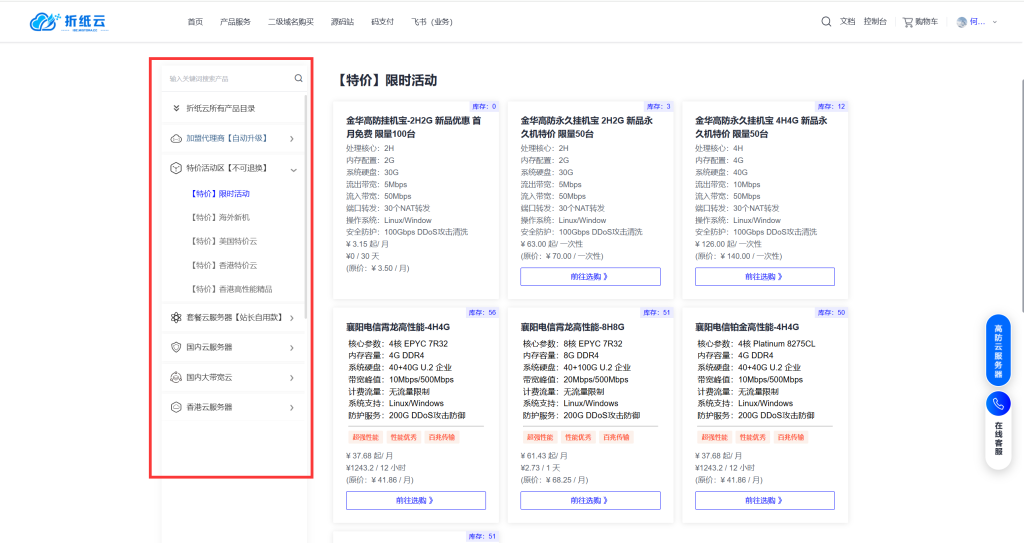The height and width of the screenshot is (543, 1024).
Task: Select 【特价】美国特价云 in the sidebar
Action: [x=224, y=241]
